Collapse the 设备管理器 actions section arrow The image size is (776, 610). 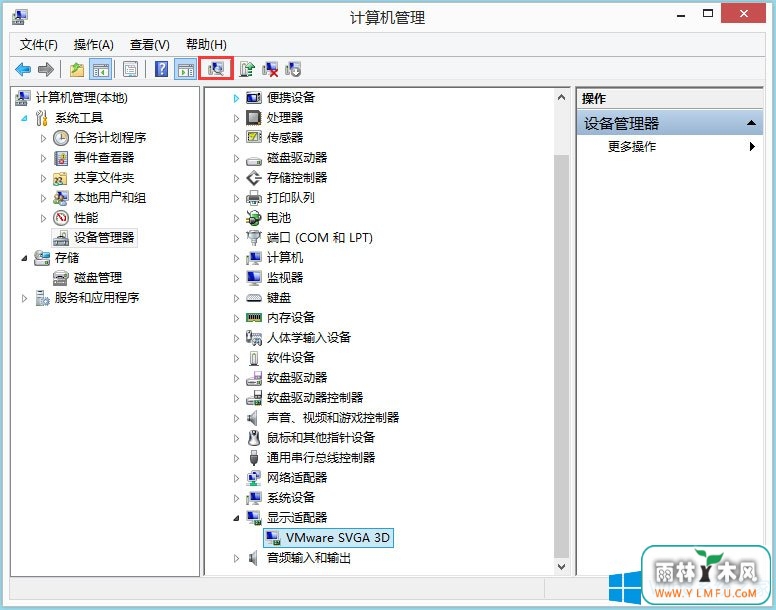click(751, 123)
